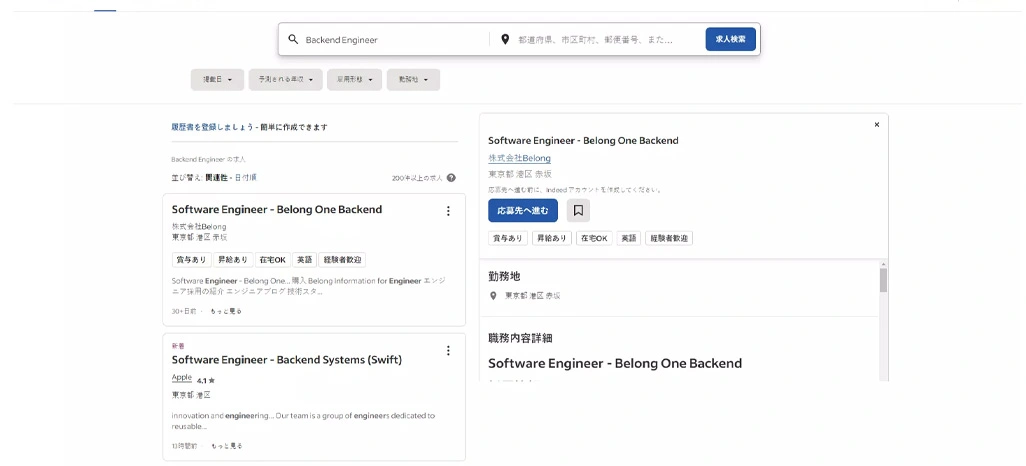Open the 履歴書を登録しましょう link

[212, 127]
